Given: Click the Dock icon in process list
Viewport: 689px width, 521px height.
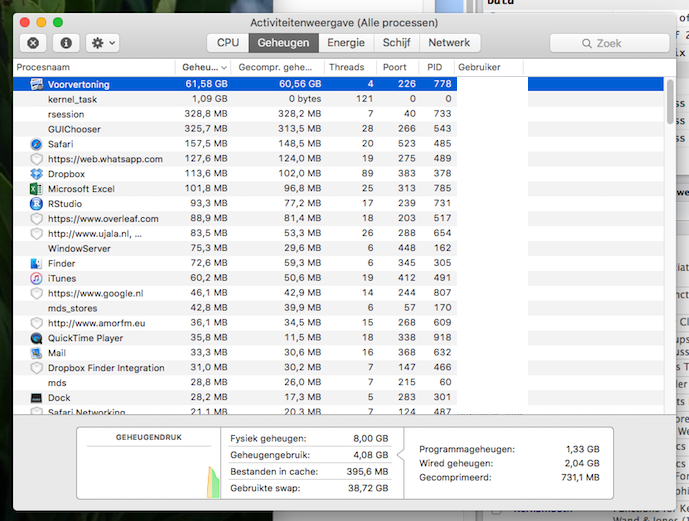Looking at the screenshot, I should pyautogui.click(x=36, y=398).
